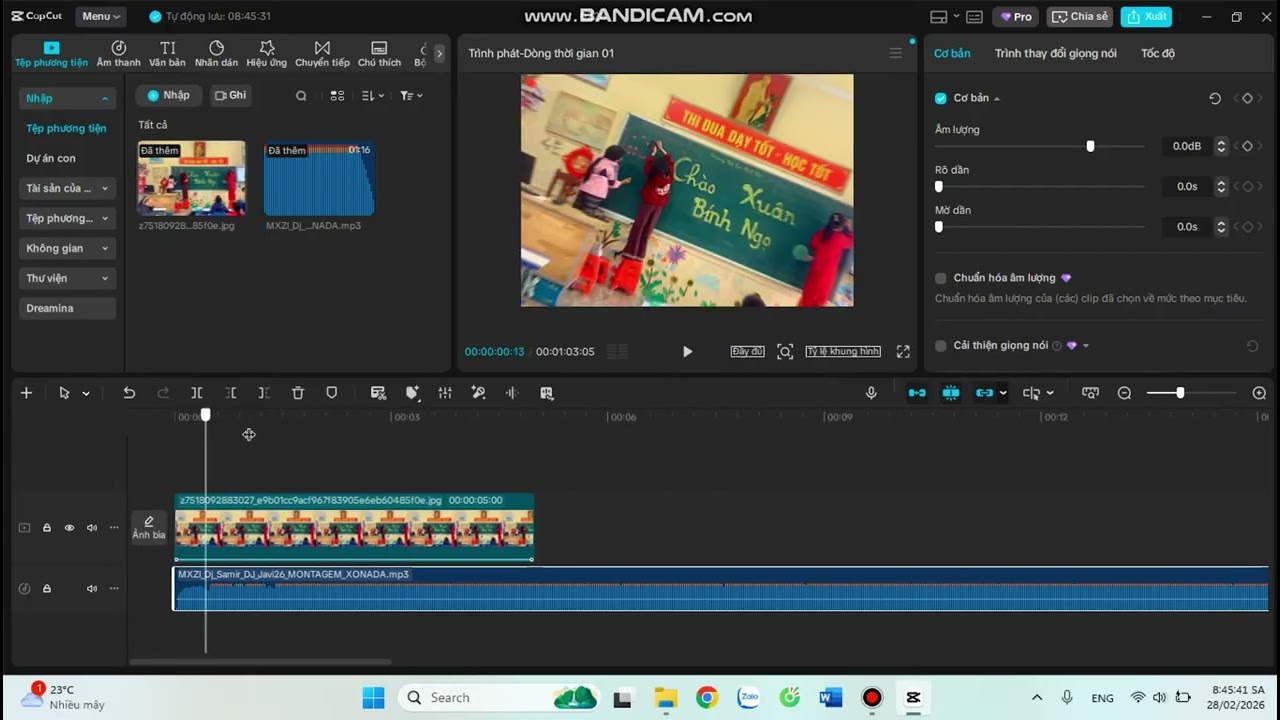Open the Menu dropdown
Viewport: 1280px width, 720px height.
[x=101, y=16]
